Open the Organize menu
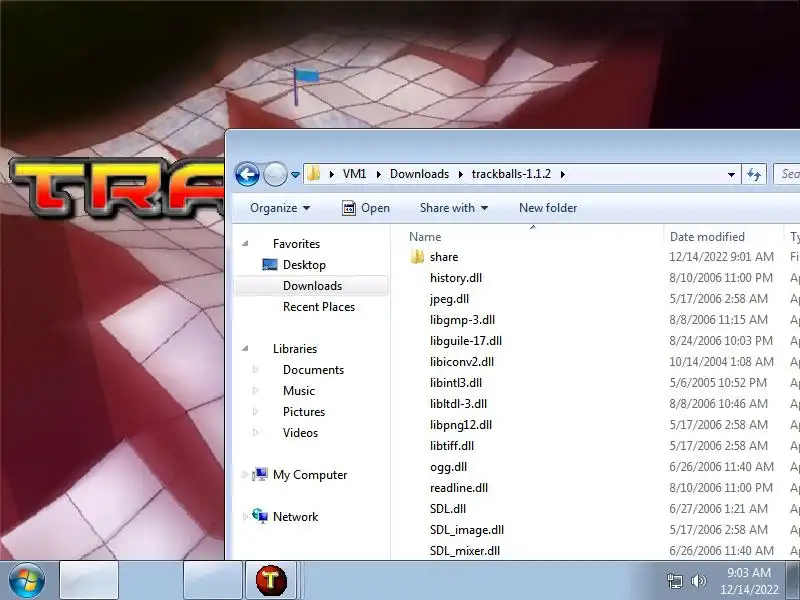Screen dimensions: 800x600 pyautogui.click(x=280, y=208)
